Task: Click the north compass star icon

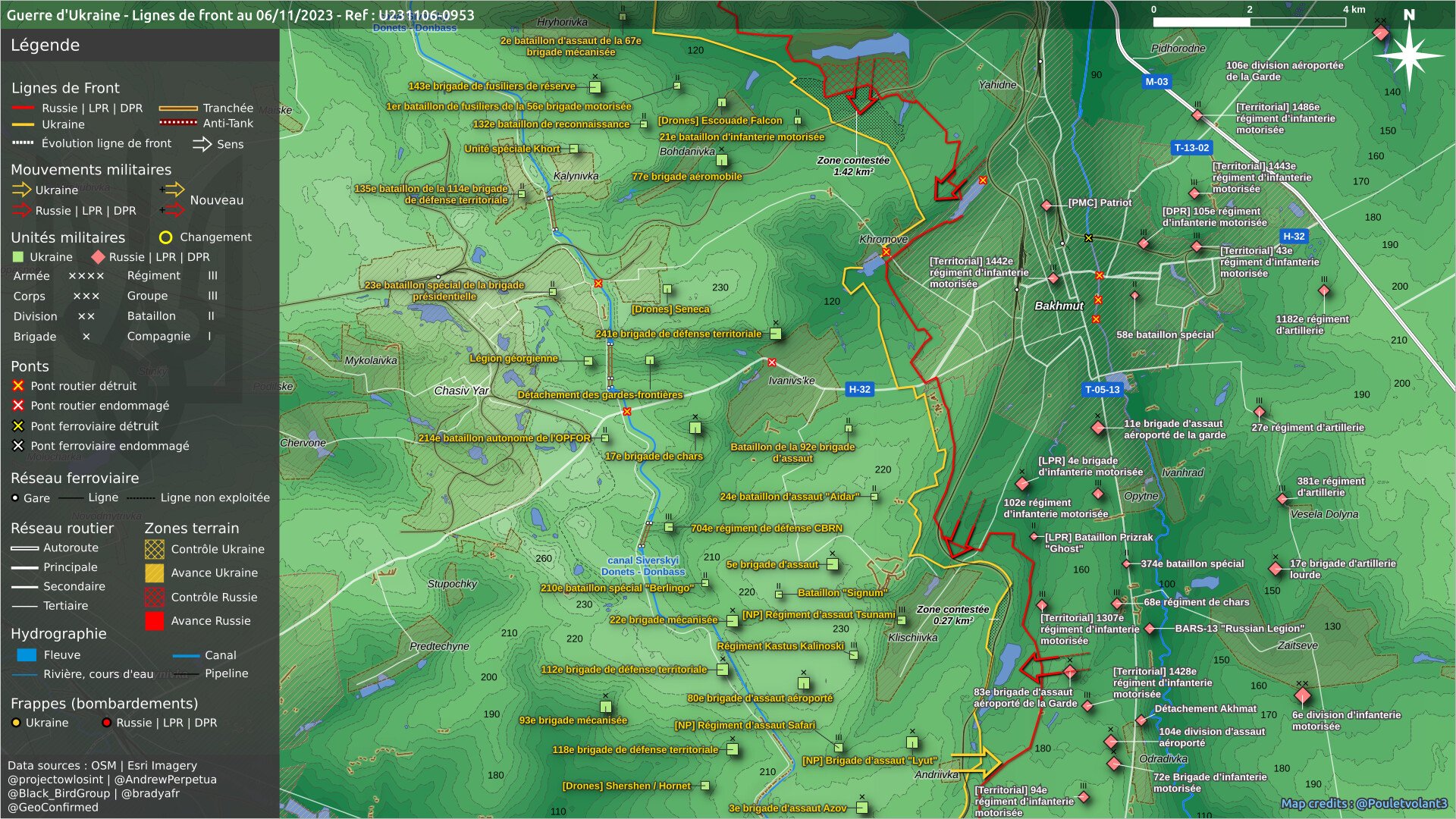Action: tap(1408, 55)
